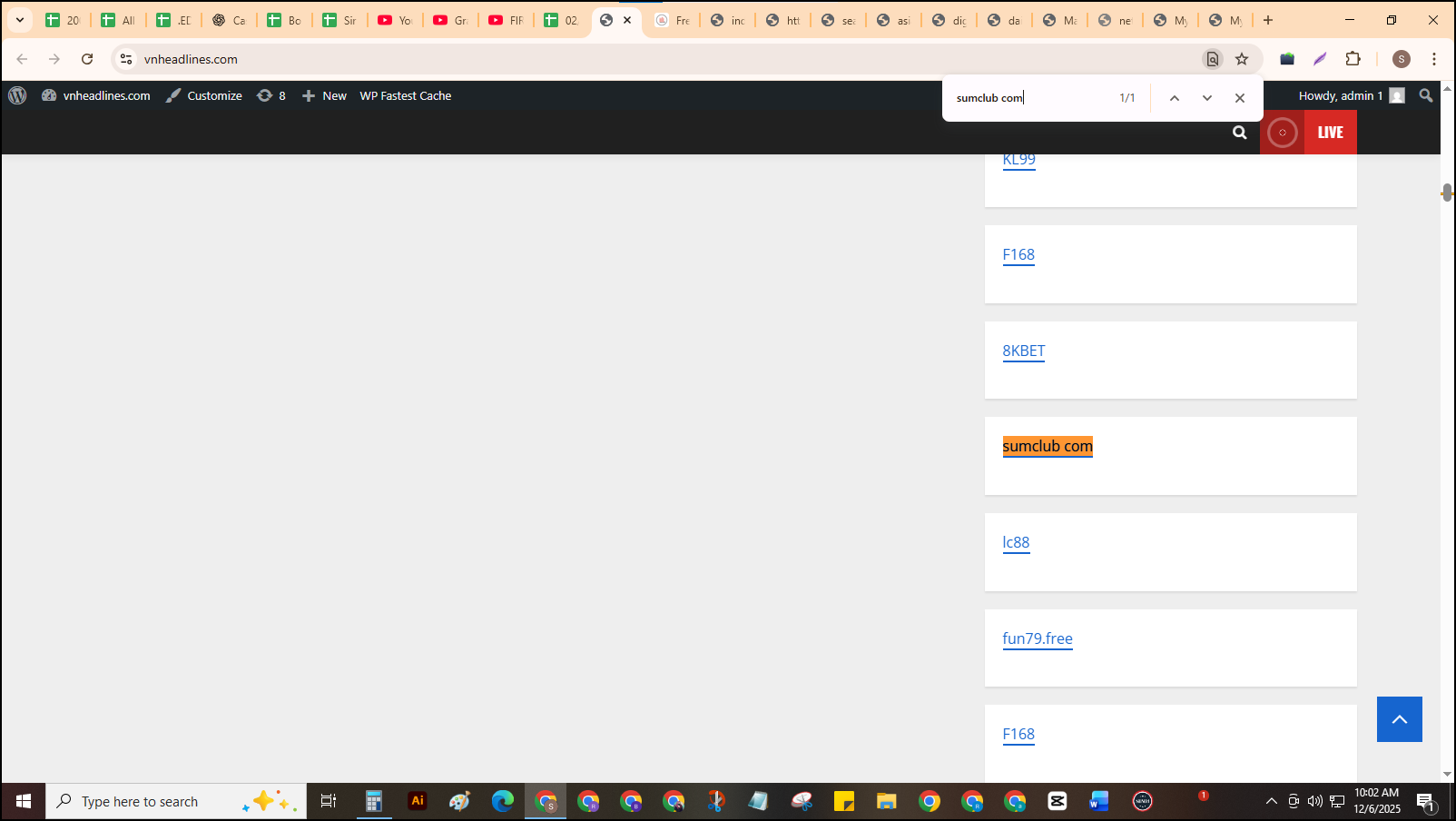This screenshot has width=1456, height=821.
Task: Open vnheadlines.com site dashboard link
Action: (x=96, y=95)
